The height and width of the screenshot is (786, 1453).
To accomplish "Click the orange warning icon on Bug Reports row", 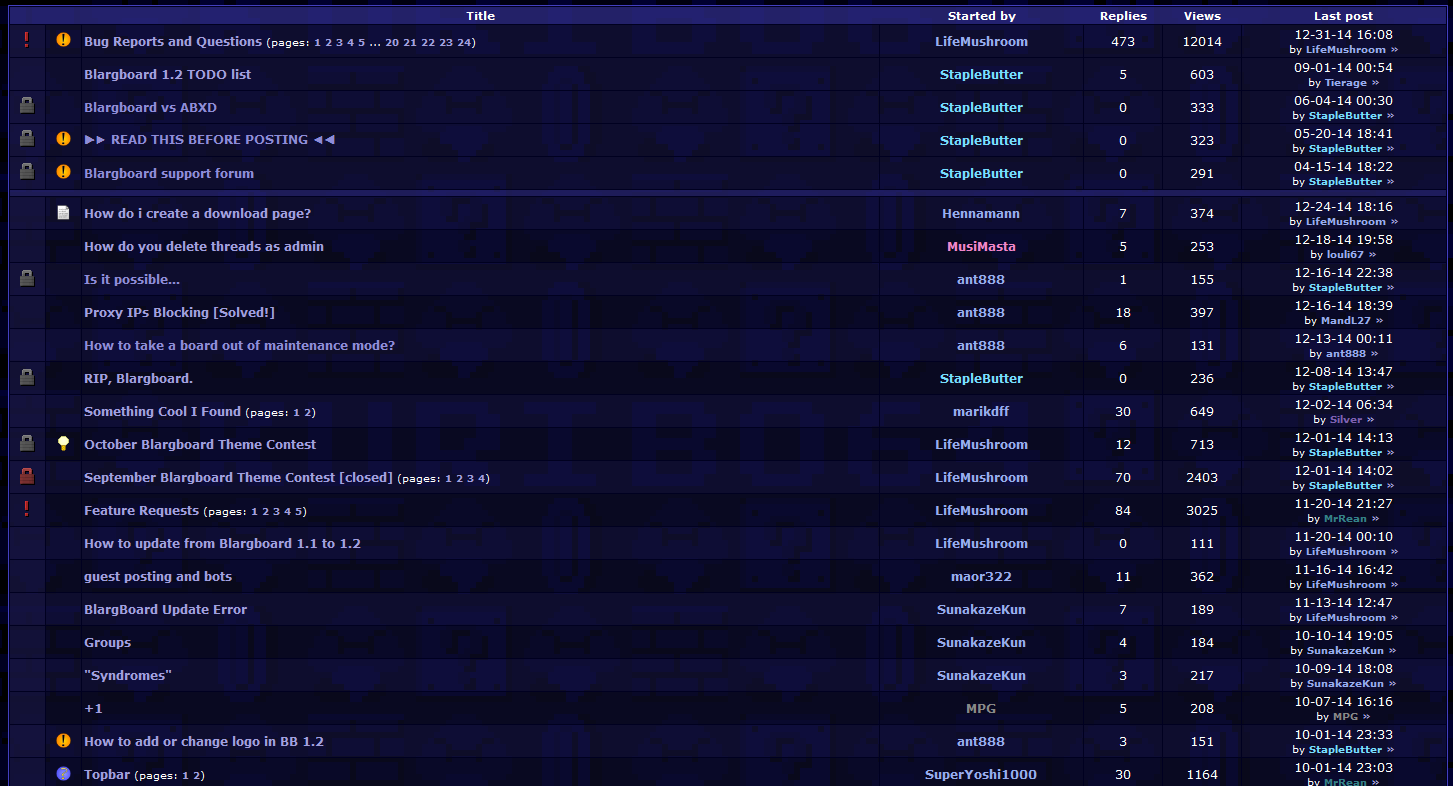I will [64, 40].
